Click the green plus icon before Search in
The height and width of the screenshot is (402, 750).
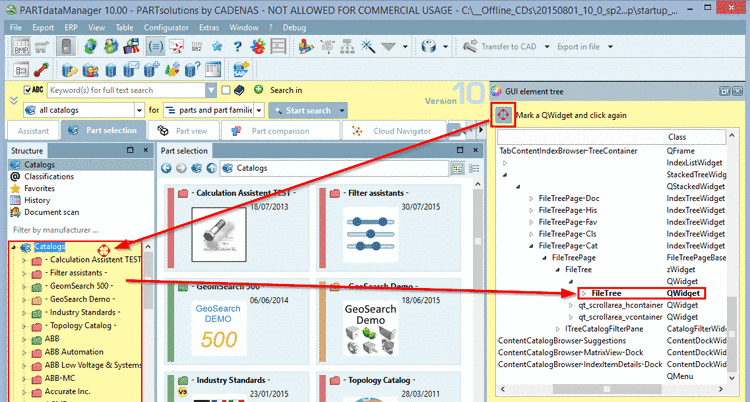click(259, 89)
